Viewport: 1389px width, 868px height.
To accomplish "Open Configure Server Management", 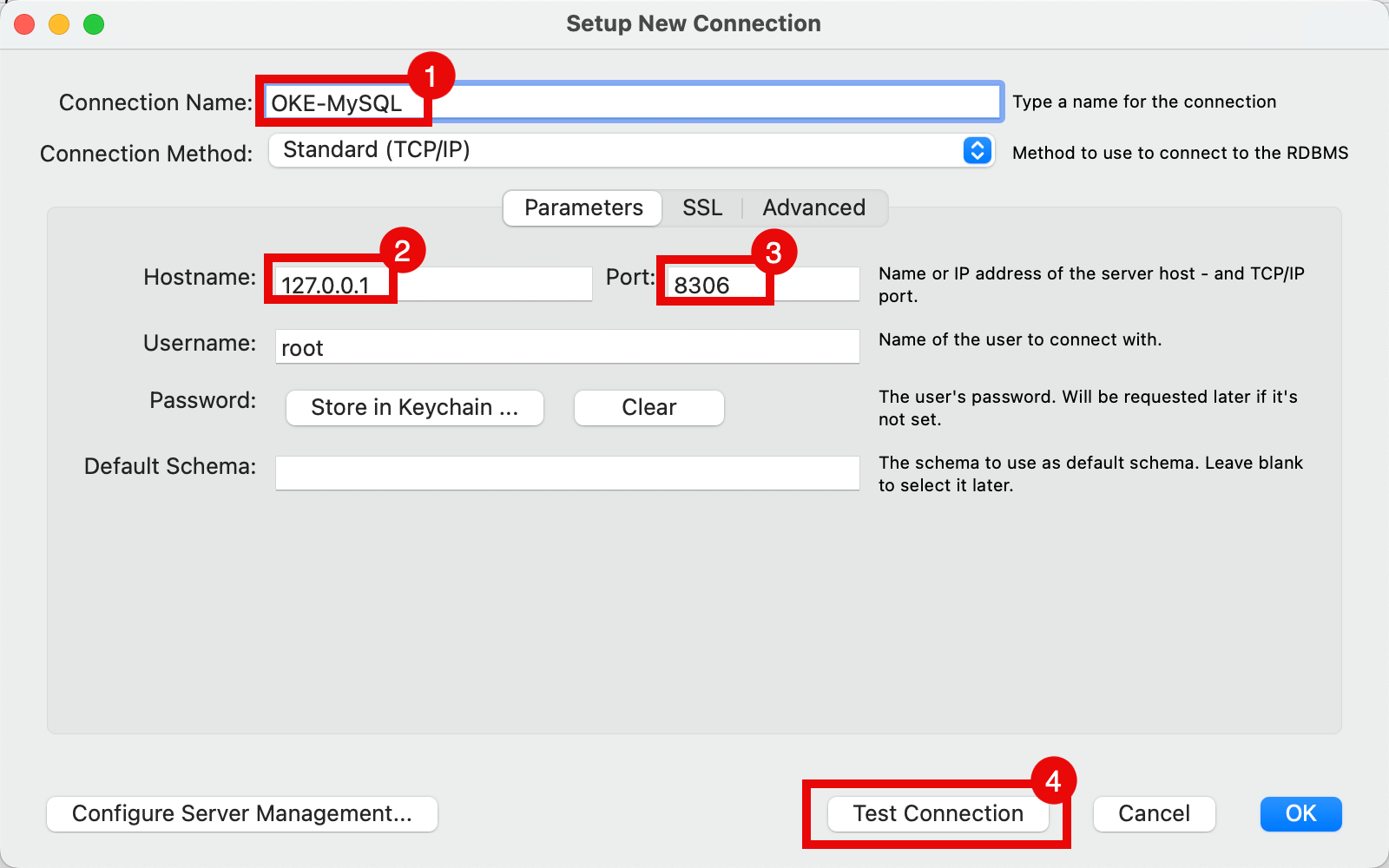I will [241, 814].
